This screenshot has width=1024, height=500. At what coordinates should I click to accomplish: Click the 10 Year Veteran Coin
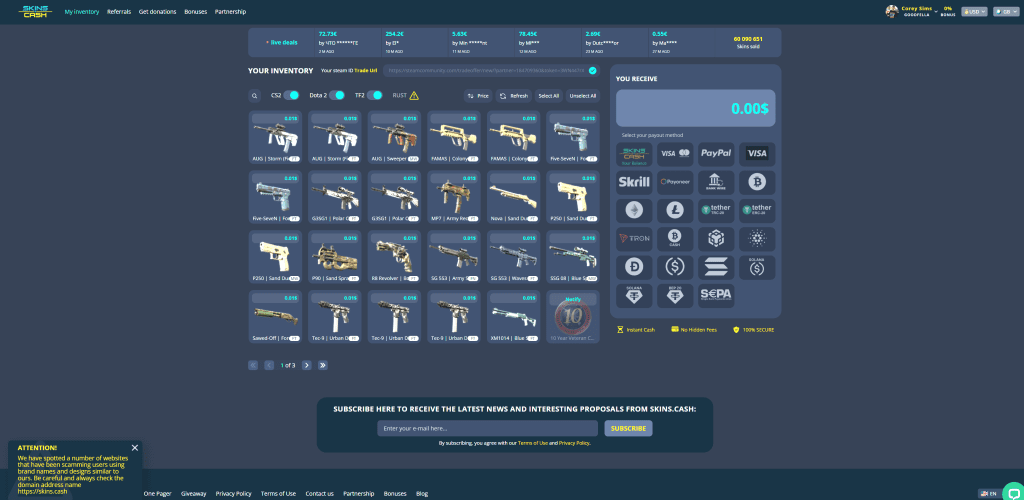tap(573, 317)
